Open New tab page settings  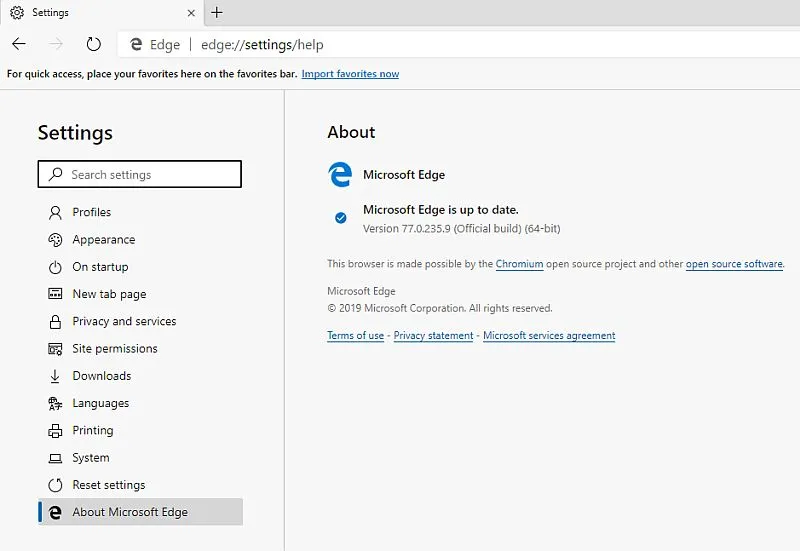(140, 294)
